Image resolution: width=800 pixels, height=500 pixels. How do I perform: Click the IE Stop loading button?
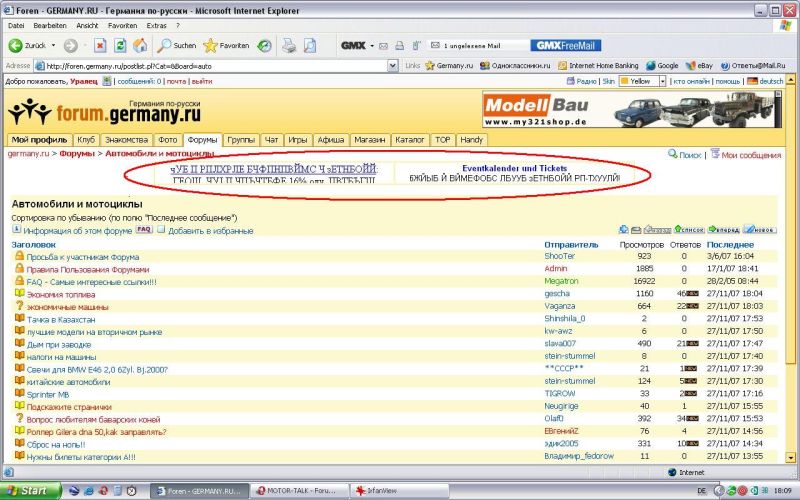click(x=100, y=45)
